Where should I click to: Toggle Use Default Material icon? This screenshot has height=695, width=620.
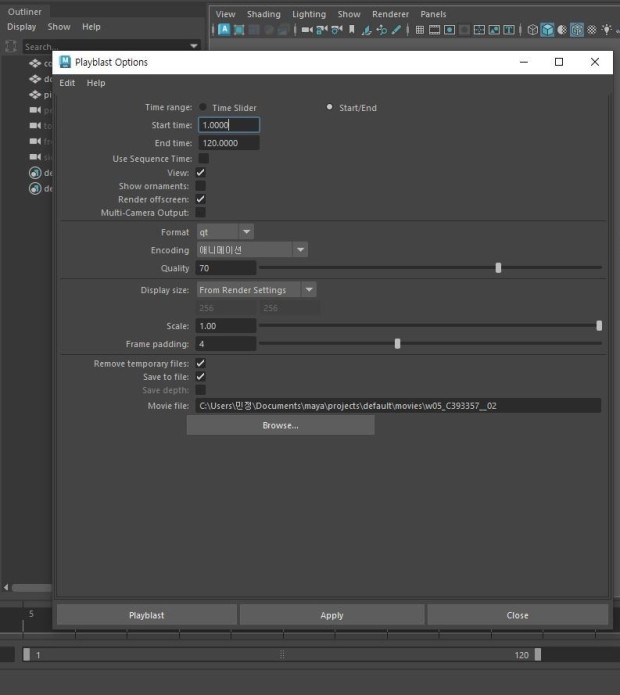click(562, 30)
